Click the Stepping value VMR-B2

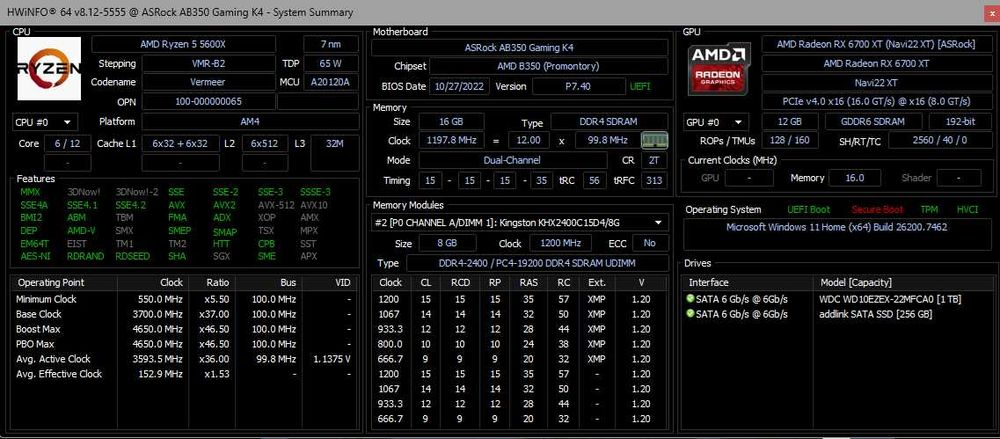click(x=208, y=64)
